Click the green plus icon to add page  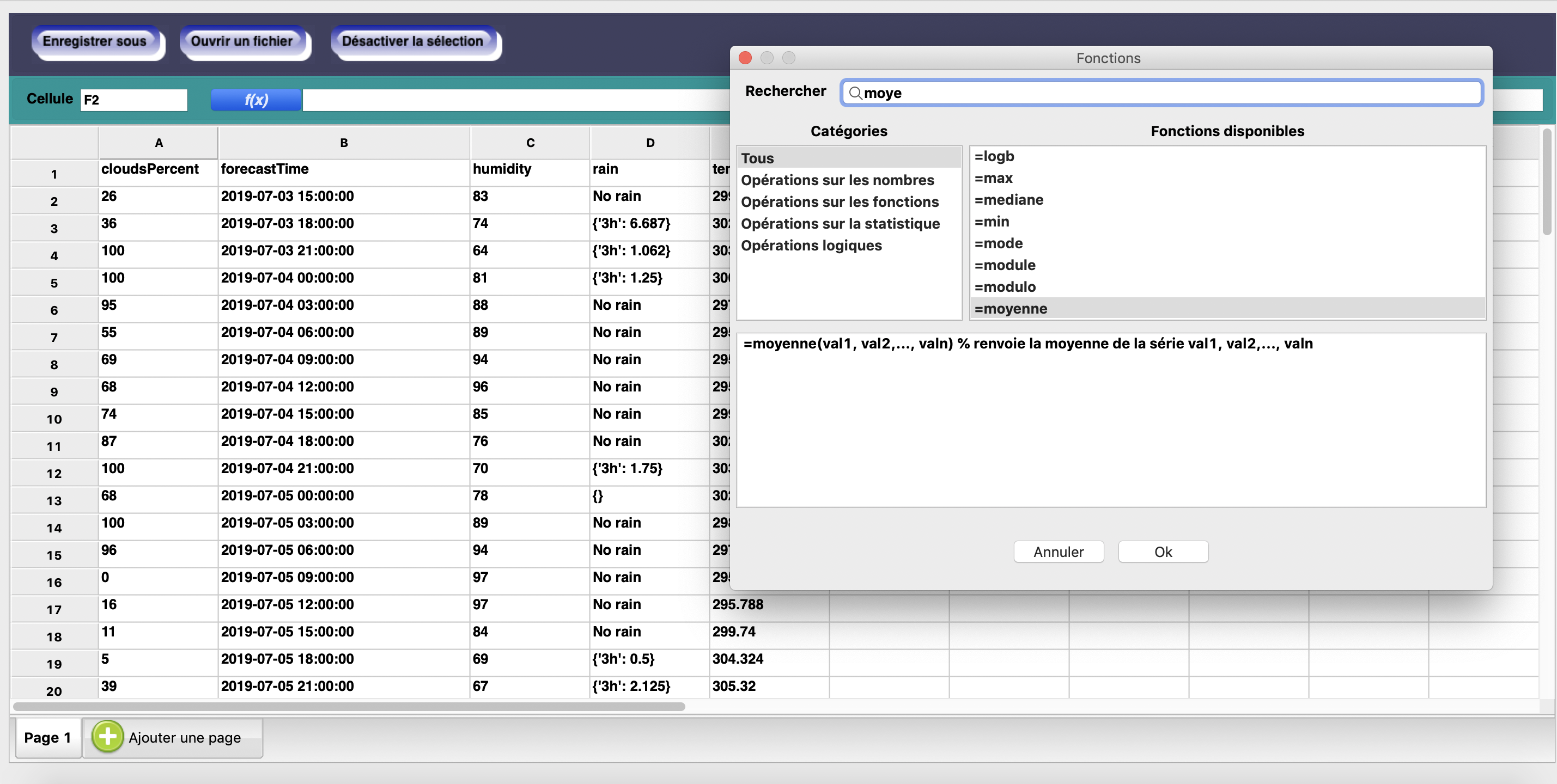[107, 736]
